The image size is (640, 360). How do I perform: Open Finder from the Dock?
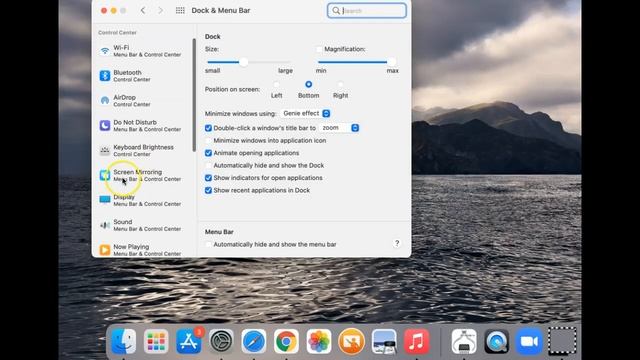coord(123,341)
